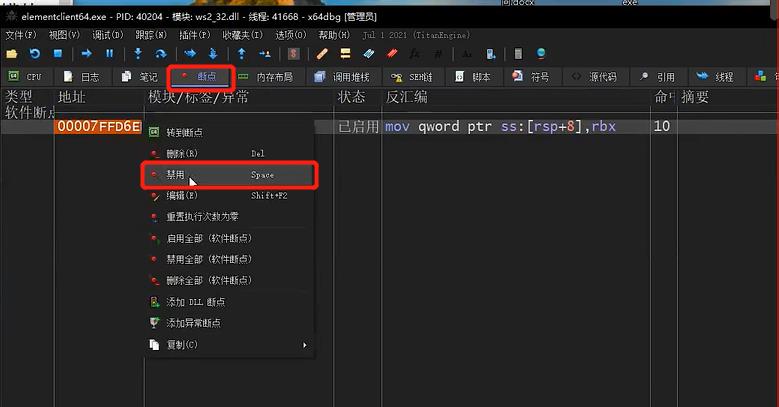Switch to the 内存布局 tab
Screen dimensions: 779x407
pos(265,77)
